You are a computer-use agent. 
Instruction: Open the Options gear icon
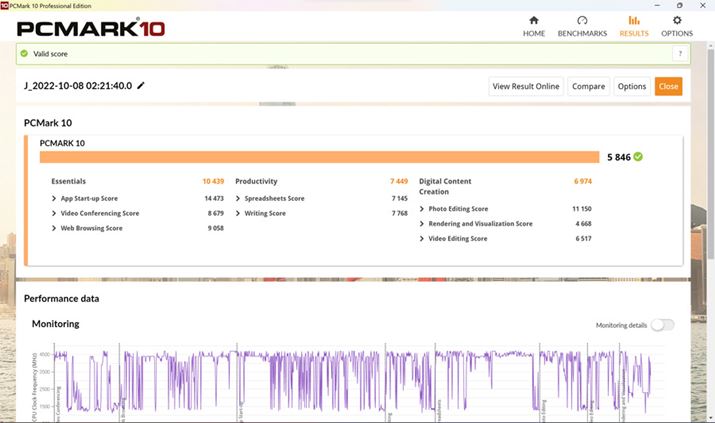(x=677, y=20)
